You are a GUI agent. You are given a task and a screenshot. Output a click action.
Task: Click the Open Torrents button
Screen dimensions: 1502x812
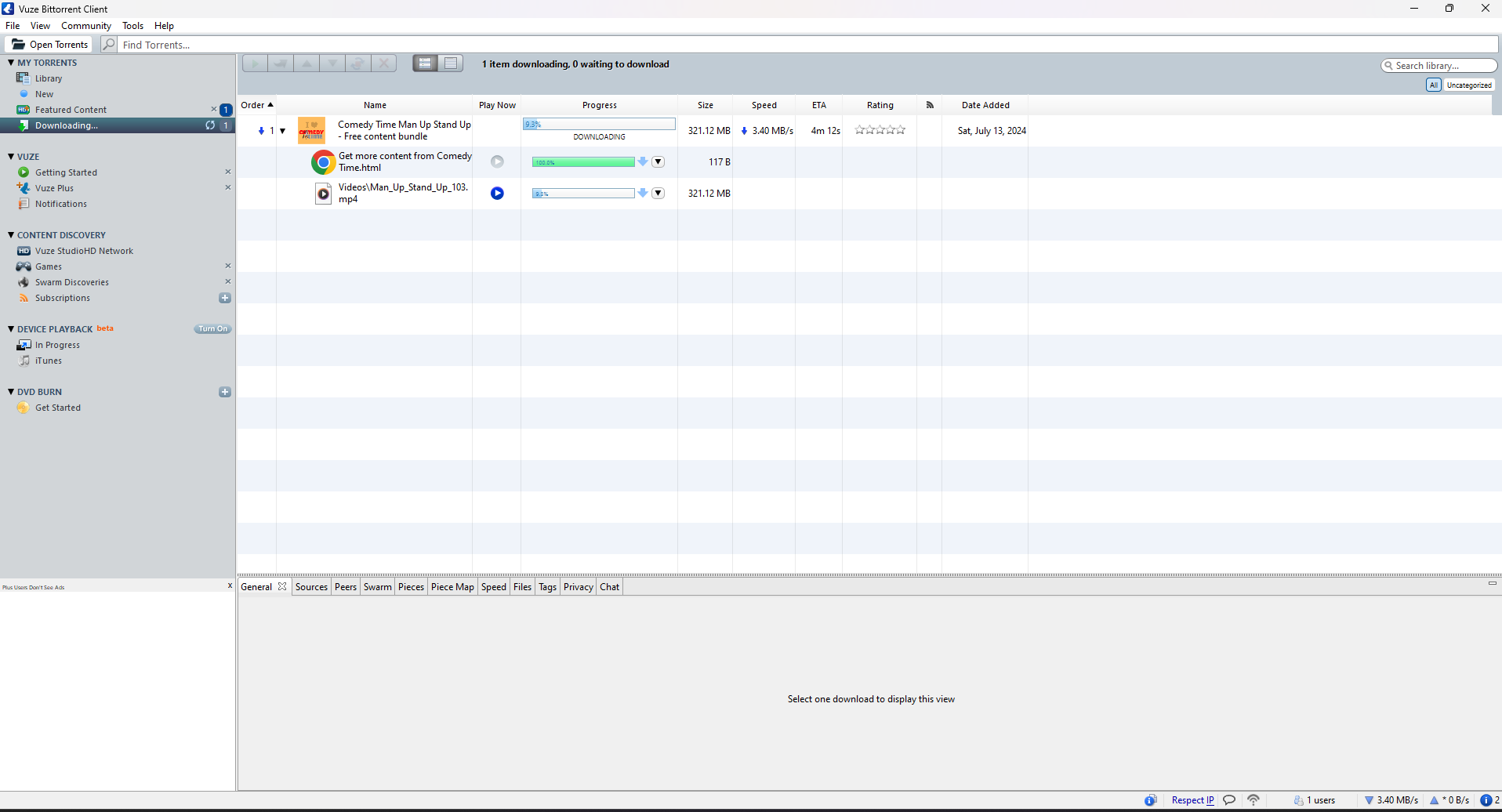point(49,45)
